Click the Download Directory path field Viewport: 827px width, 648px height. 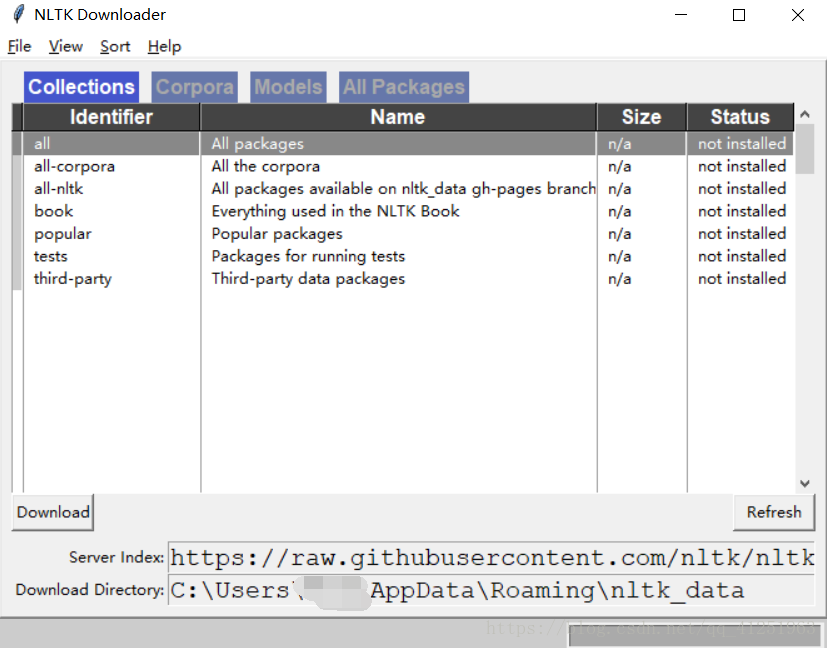(492, 589)
